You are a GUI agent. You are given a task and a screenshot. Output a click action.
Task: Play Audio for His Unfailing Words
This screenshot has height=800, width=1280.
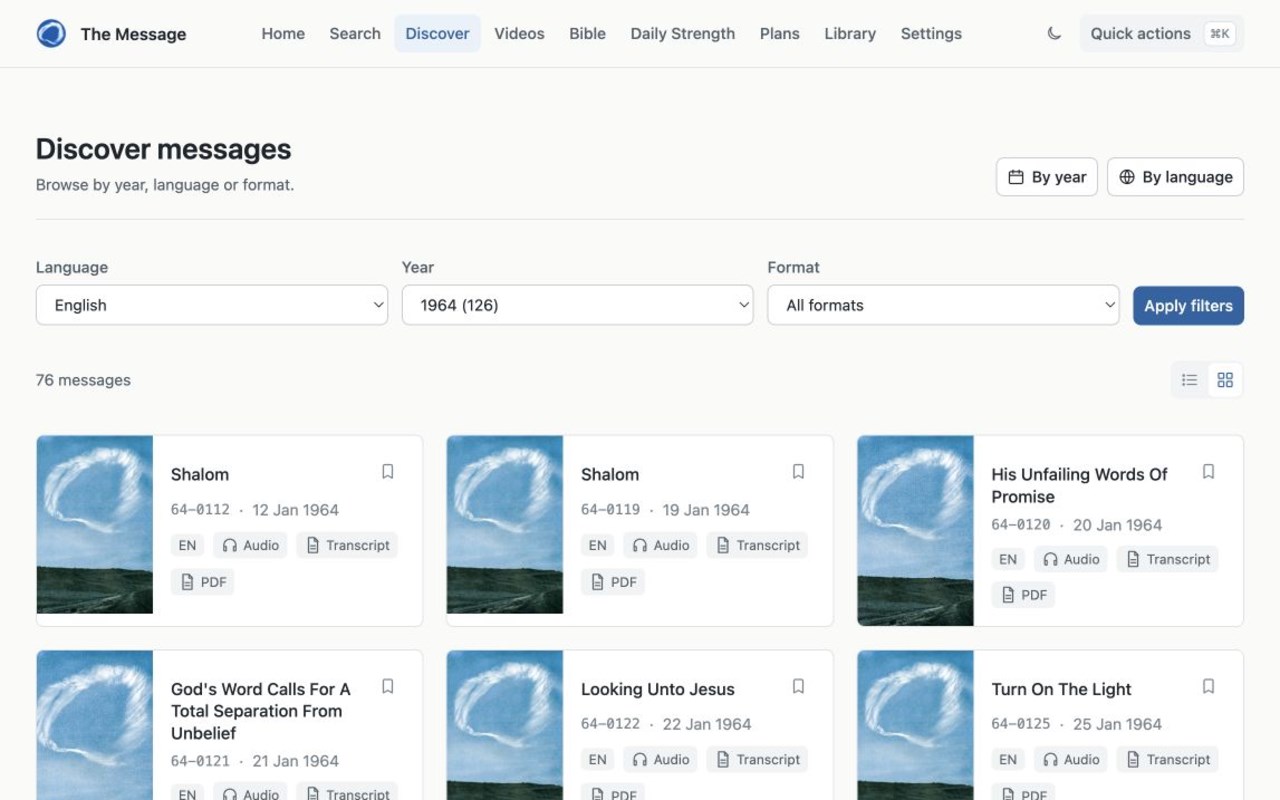point(1070,559)
